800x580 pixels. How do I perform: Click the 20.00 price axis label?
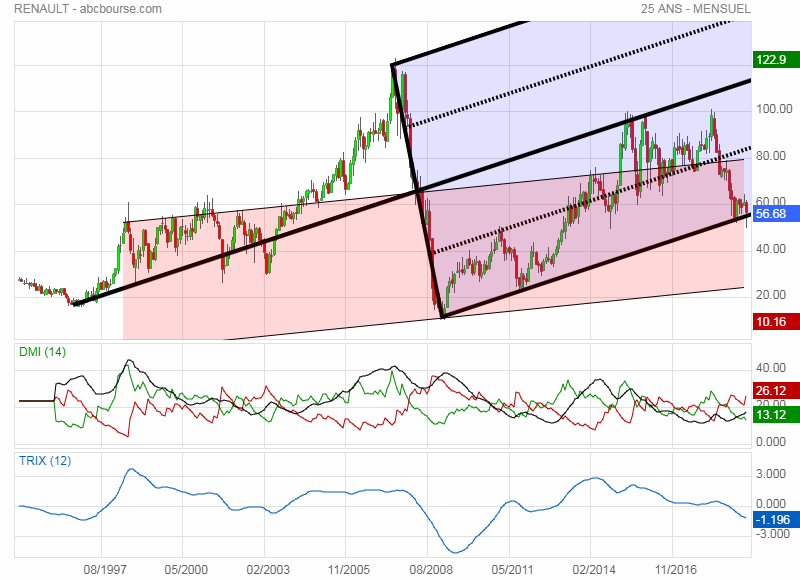tap(771, 294)
